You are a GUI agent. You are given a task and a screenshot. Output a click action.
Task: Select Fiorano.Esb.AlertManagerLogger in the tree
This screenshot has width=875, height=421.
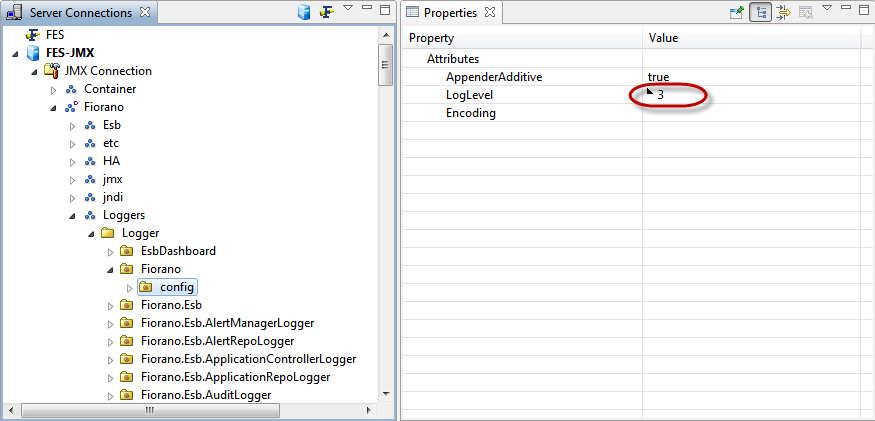point(227,323)
